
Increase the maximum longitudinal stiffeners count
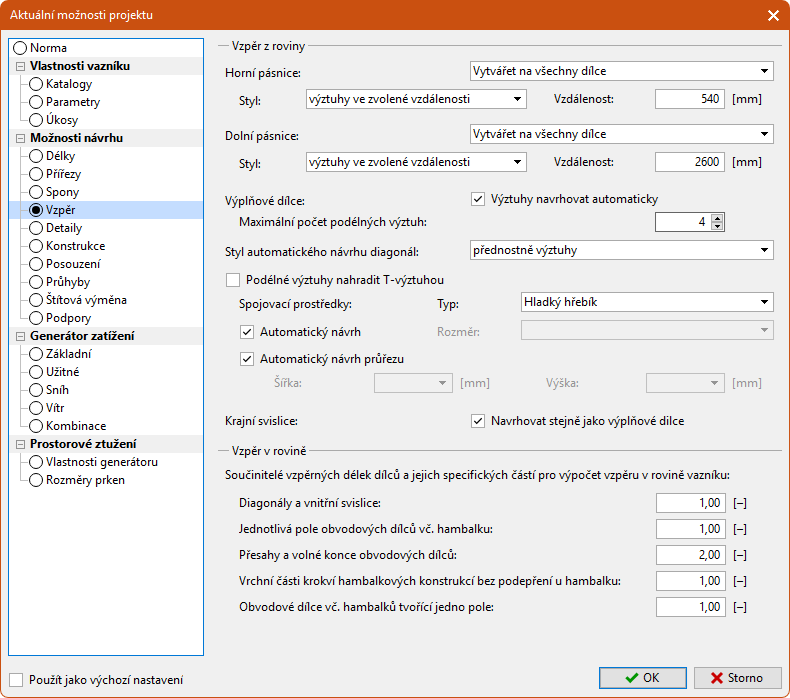(x=717, y=217)
